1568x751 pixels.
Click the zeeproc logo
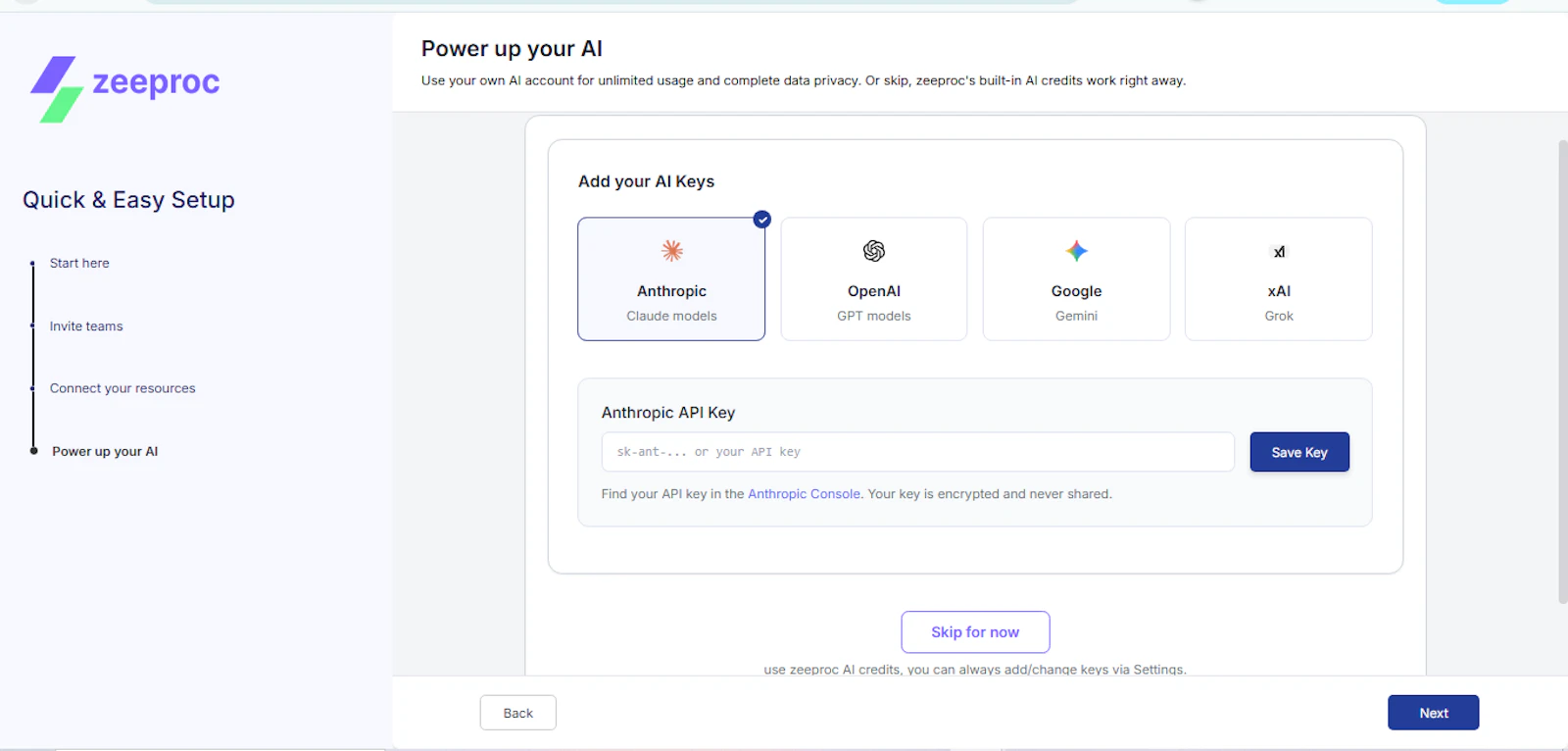coord(125,88)
